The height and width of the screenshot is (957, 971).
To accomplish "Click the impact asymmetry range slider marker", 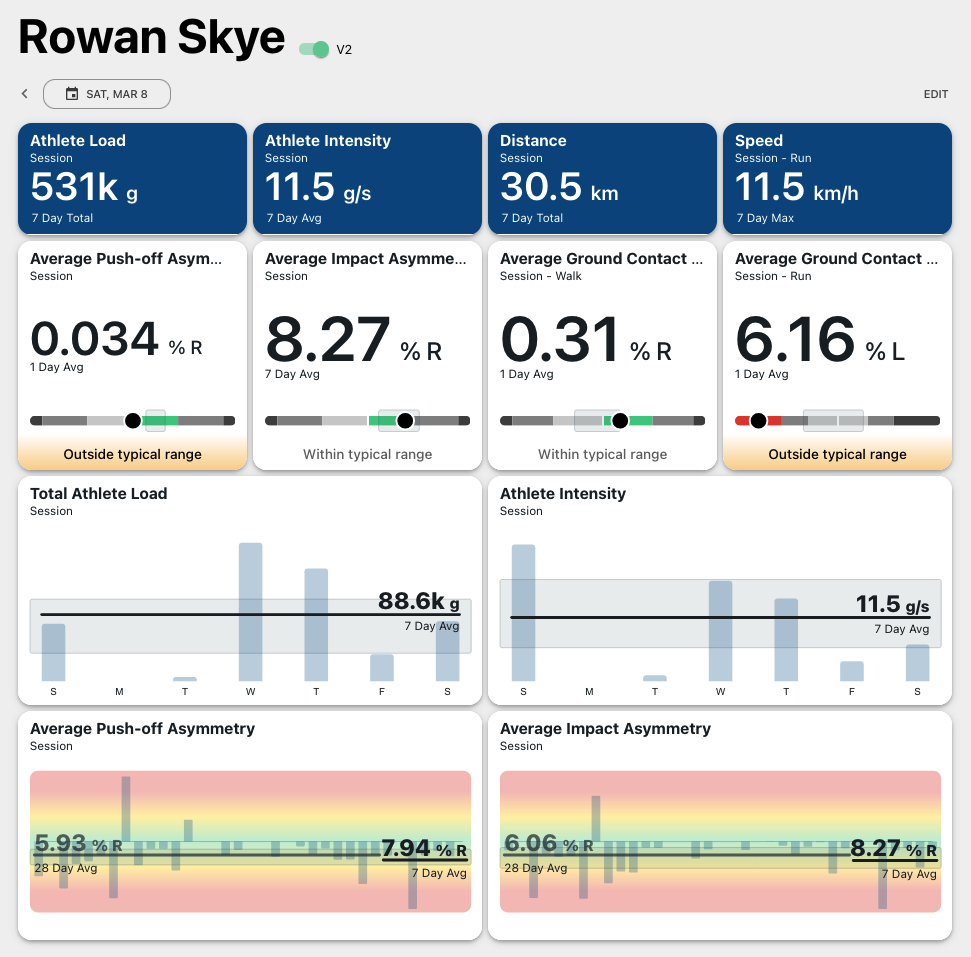I will (x=405, y=421).
